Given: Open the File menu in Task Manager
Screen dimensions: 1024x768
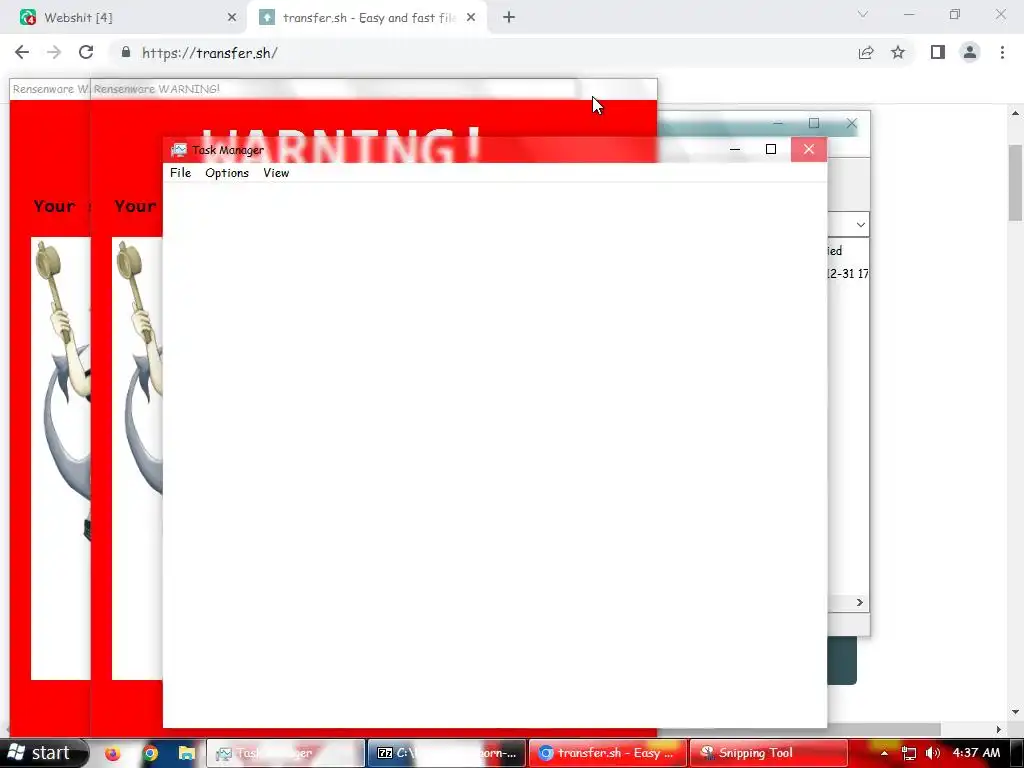Looking at the screenshot, I should (x=180, y=173).
